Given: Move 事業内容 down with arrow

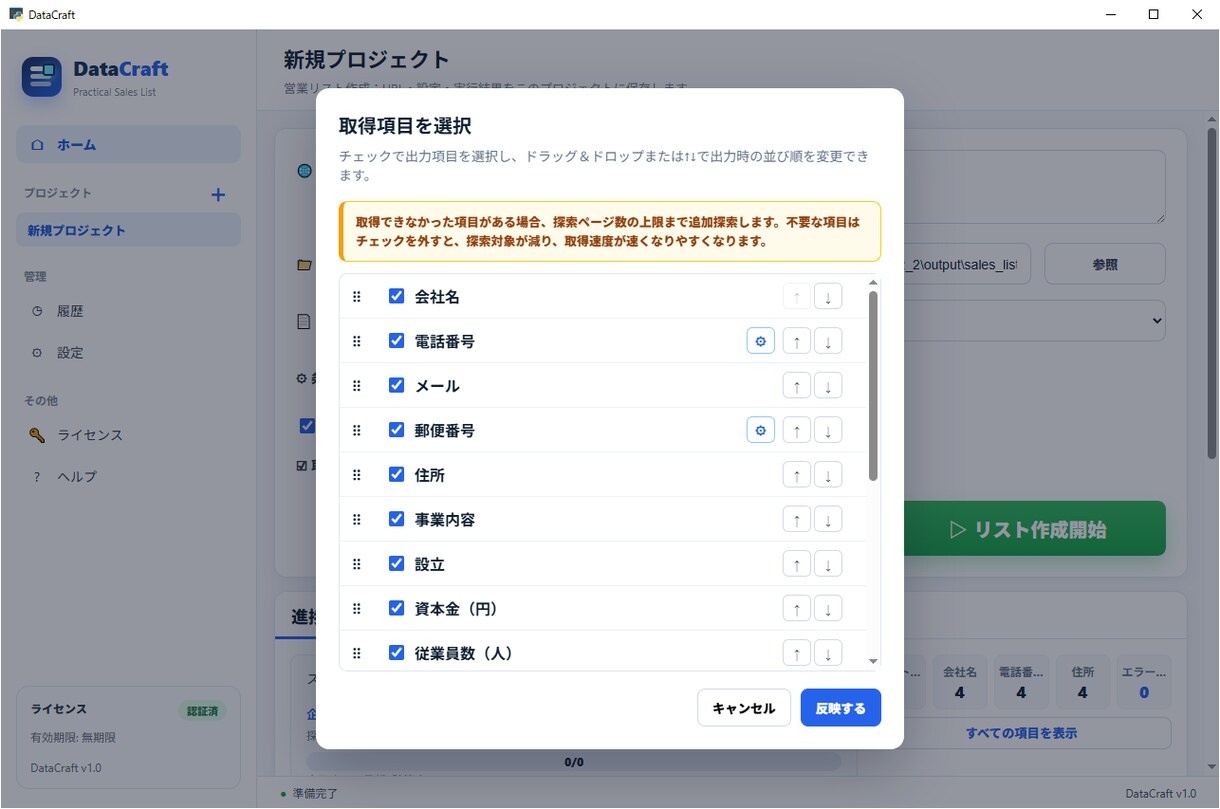Looking at the screenshot, I should pos(828,519).
